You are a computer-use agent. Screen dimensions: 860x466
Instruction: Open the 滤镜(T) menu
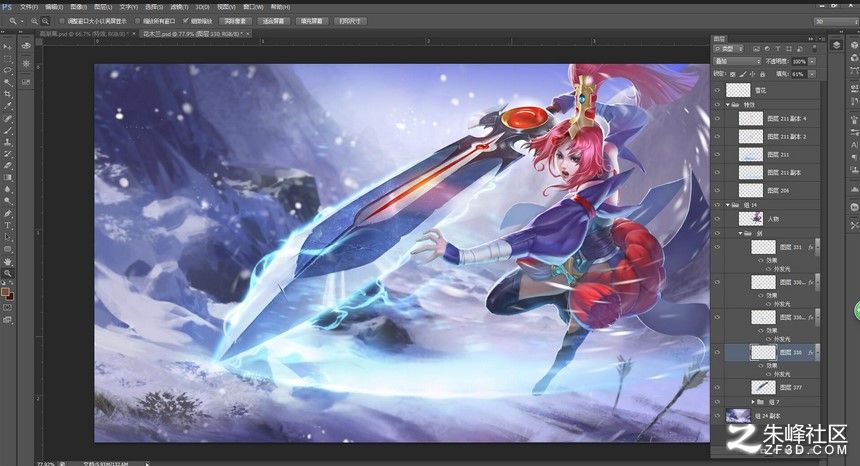click(x=178, y=7)
